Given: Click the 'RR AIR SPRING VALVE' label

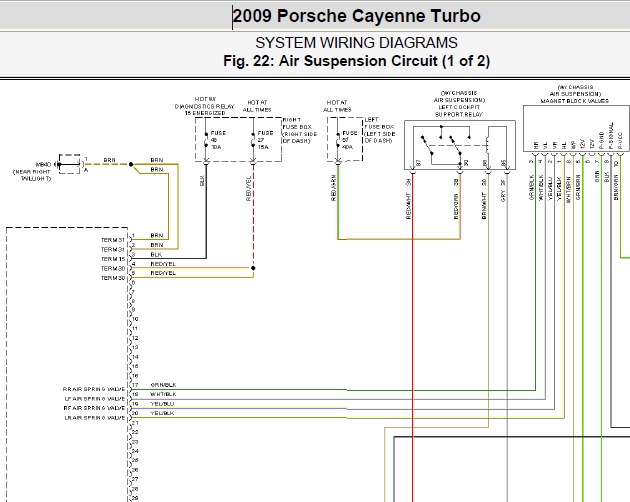Looking at the screenshot, I should pos(94,389).
